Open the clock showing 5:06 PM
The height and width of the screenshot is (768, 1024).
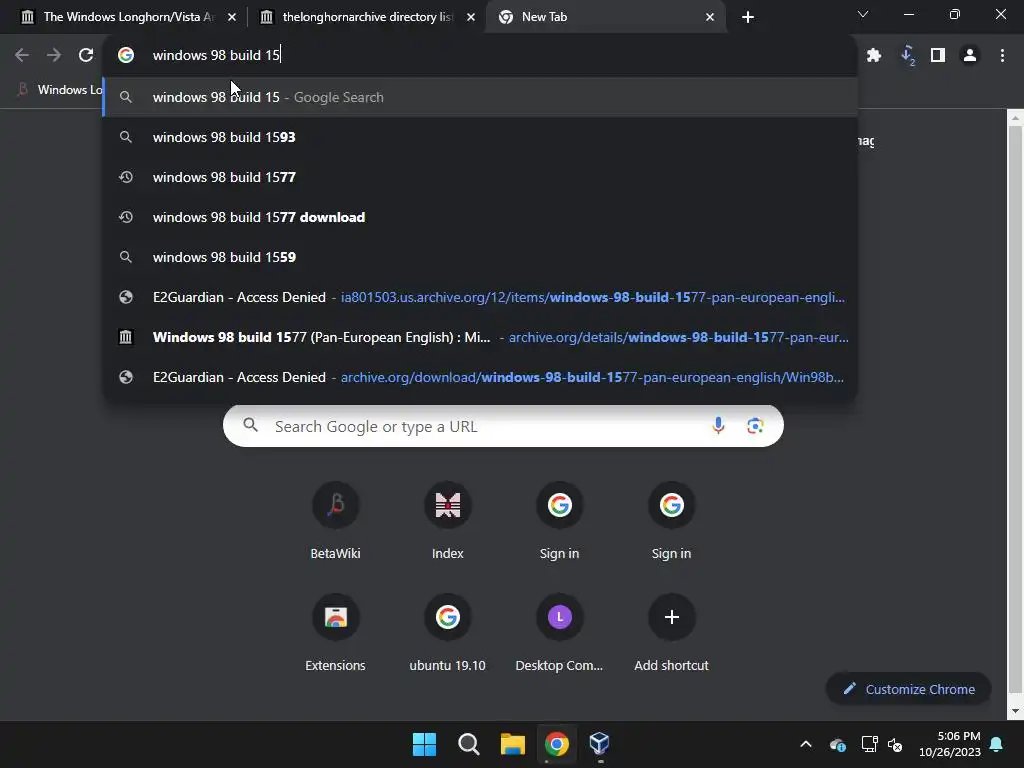(x=950, y=744)
